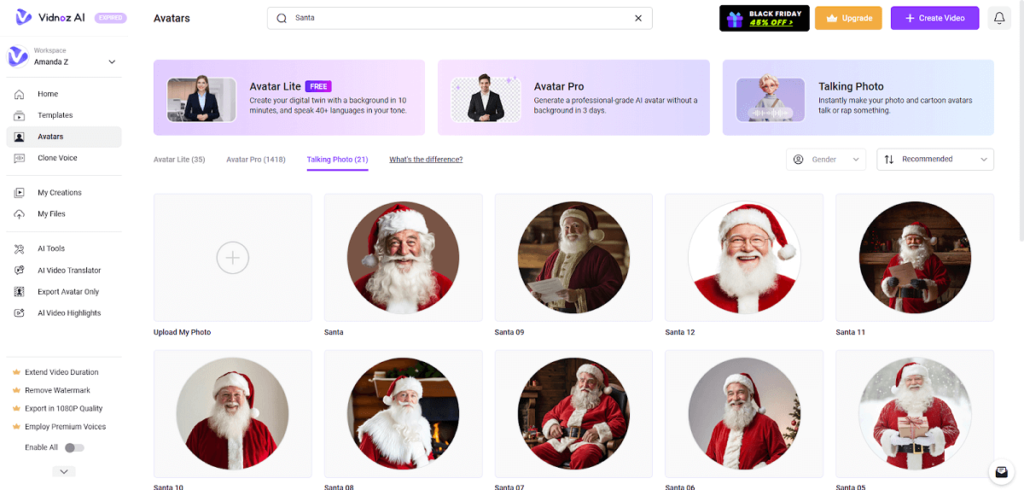
Task: Click the EXPIRED badge
Action: click(110, 18)
